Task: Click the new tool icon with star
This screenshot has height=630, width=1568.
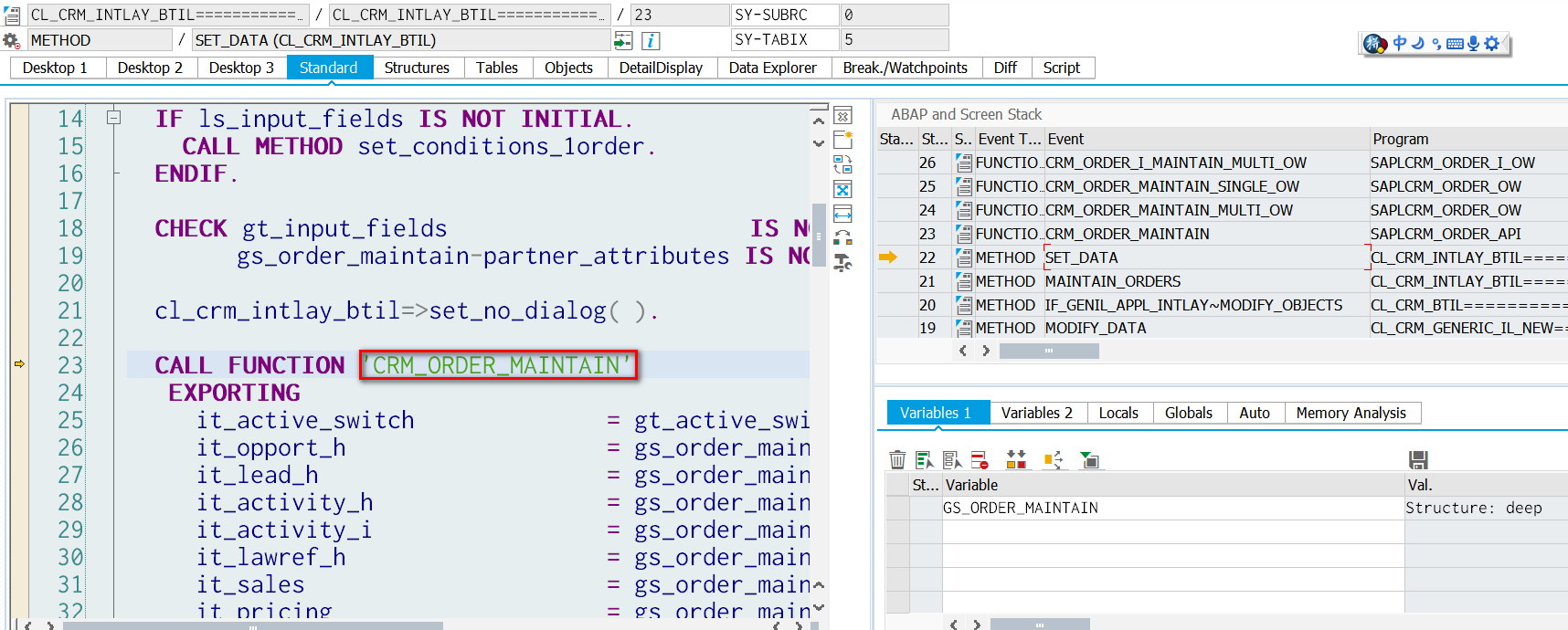Action: (842, 140)
